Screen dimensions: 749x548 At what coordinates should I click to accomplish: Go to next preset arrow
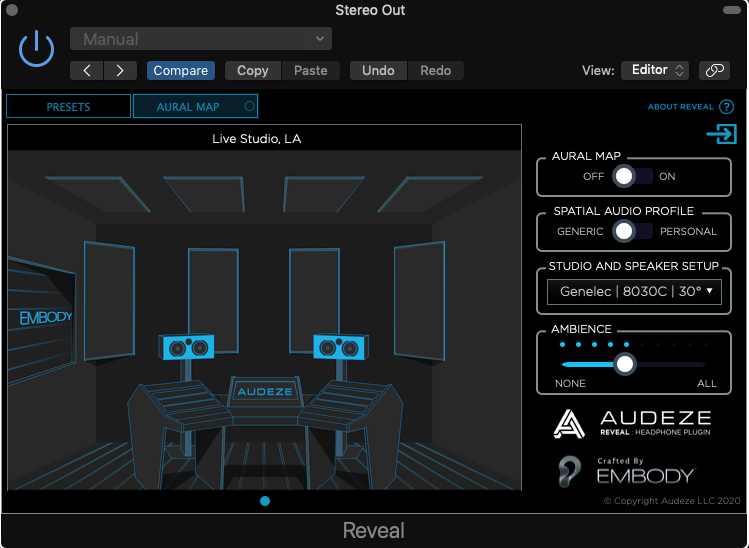(120, 71)
